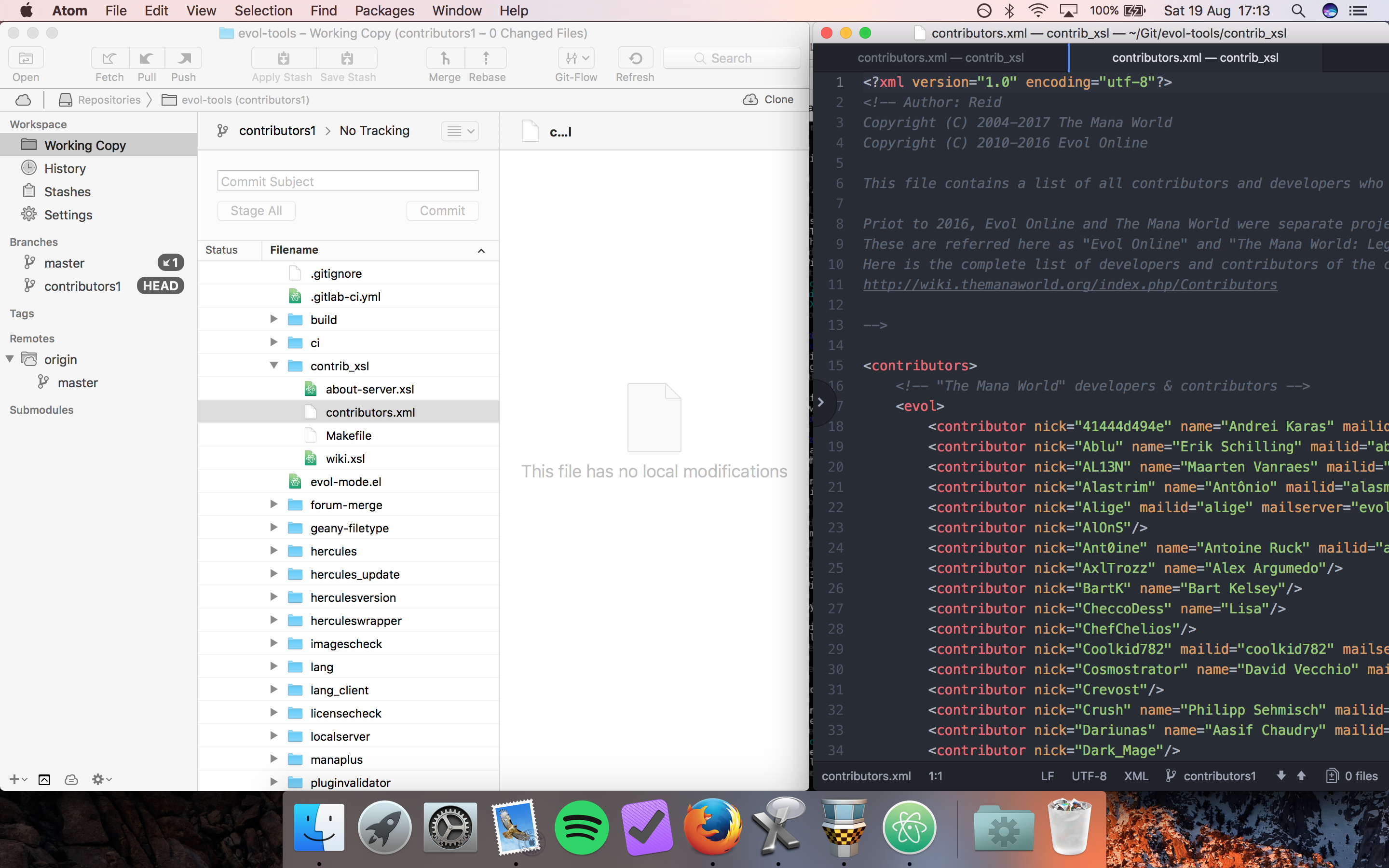
Task: Open the view mode dropdown beside No Tracking
Action: 460,131
